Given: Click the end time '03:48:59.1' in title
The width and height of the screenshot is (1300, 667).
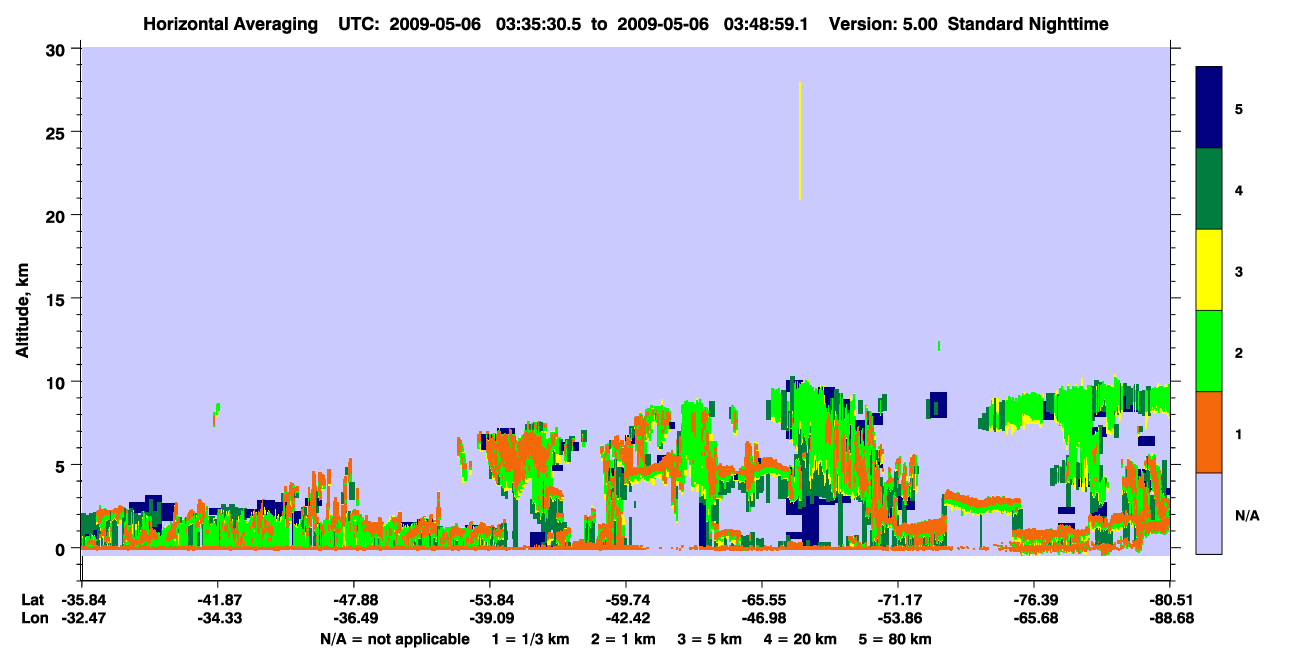Looking at the screenshot, I should (x=767, y=23).
